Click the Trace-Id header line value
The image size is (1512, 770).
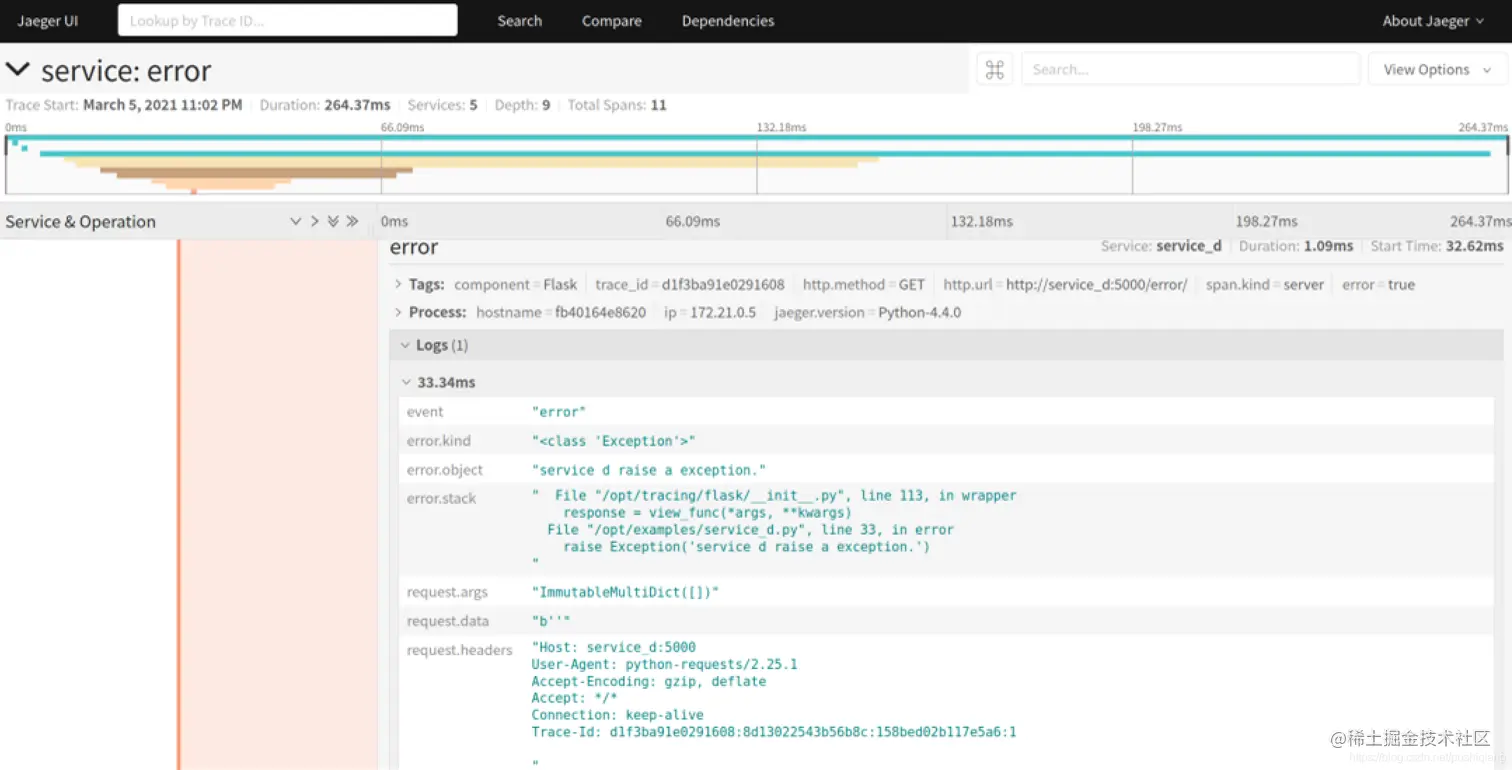[x=774, y=732]
